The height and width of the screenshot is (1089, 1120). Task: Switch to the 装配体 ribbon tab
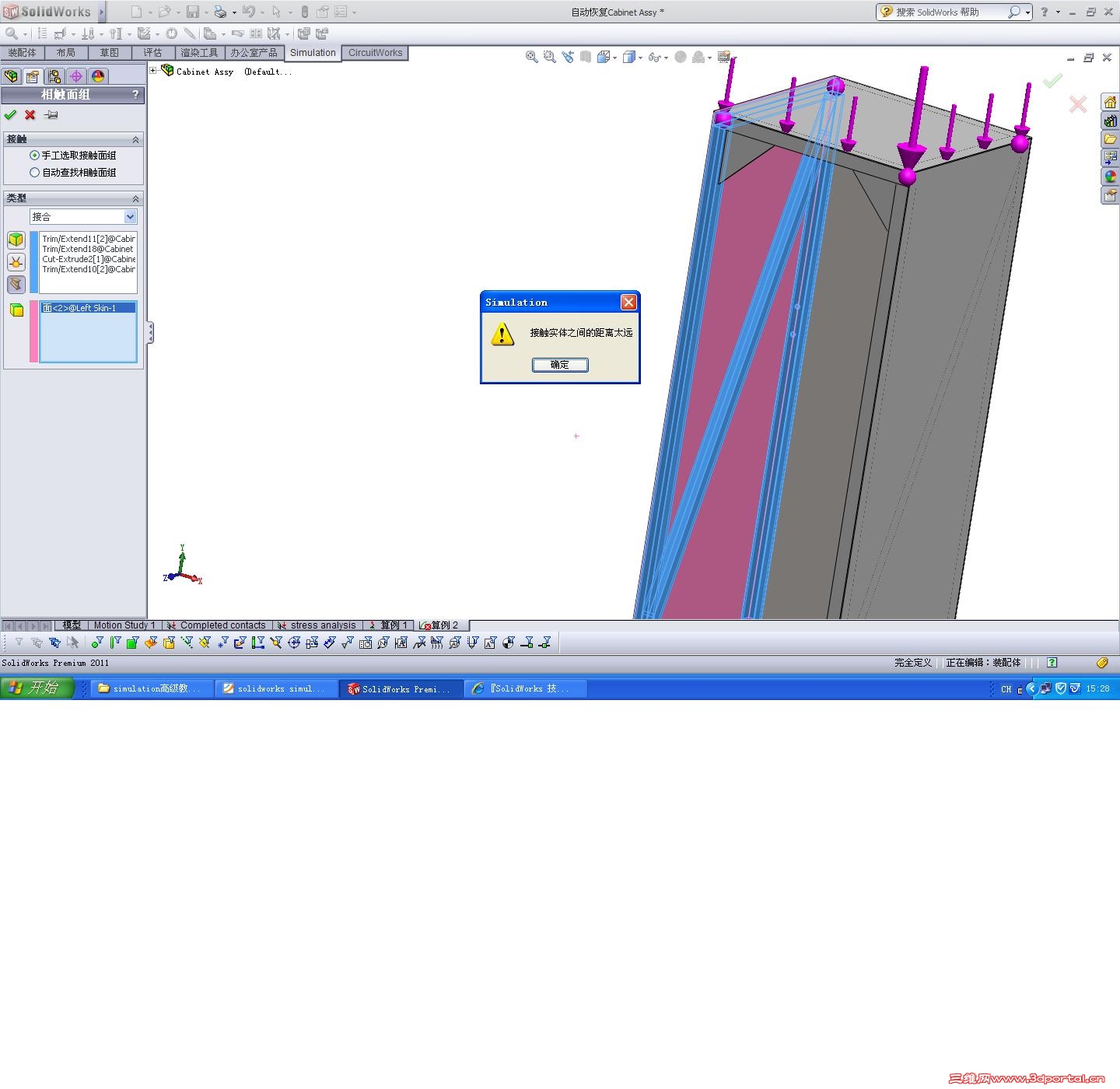click(23, 53)
